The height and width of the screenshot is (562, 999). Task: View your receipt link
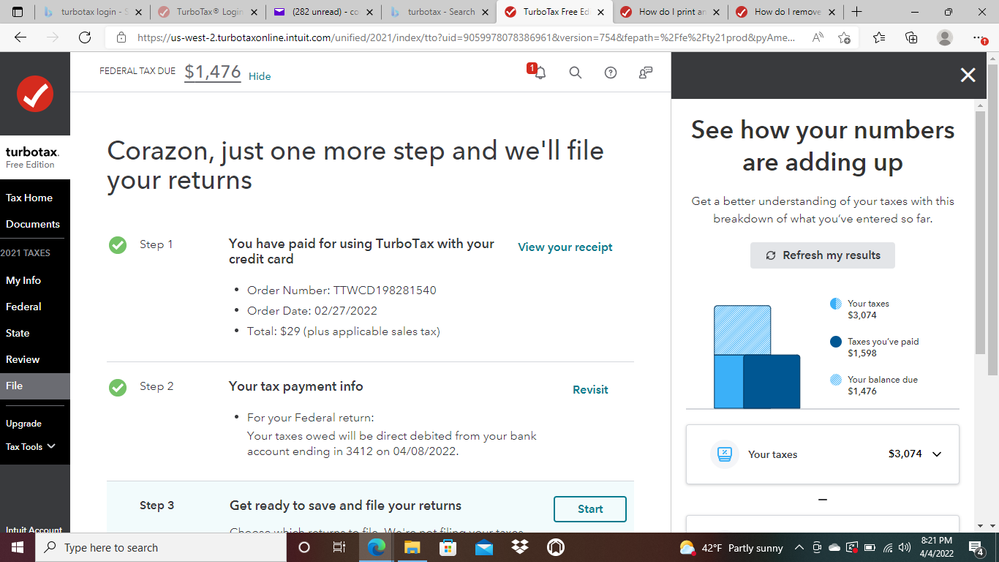[x=564, y=247]
